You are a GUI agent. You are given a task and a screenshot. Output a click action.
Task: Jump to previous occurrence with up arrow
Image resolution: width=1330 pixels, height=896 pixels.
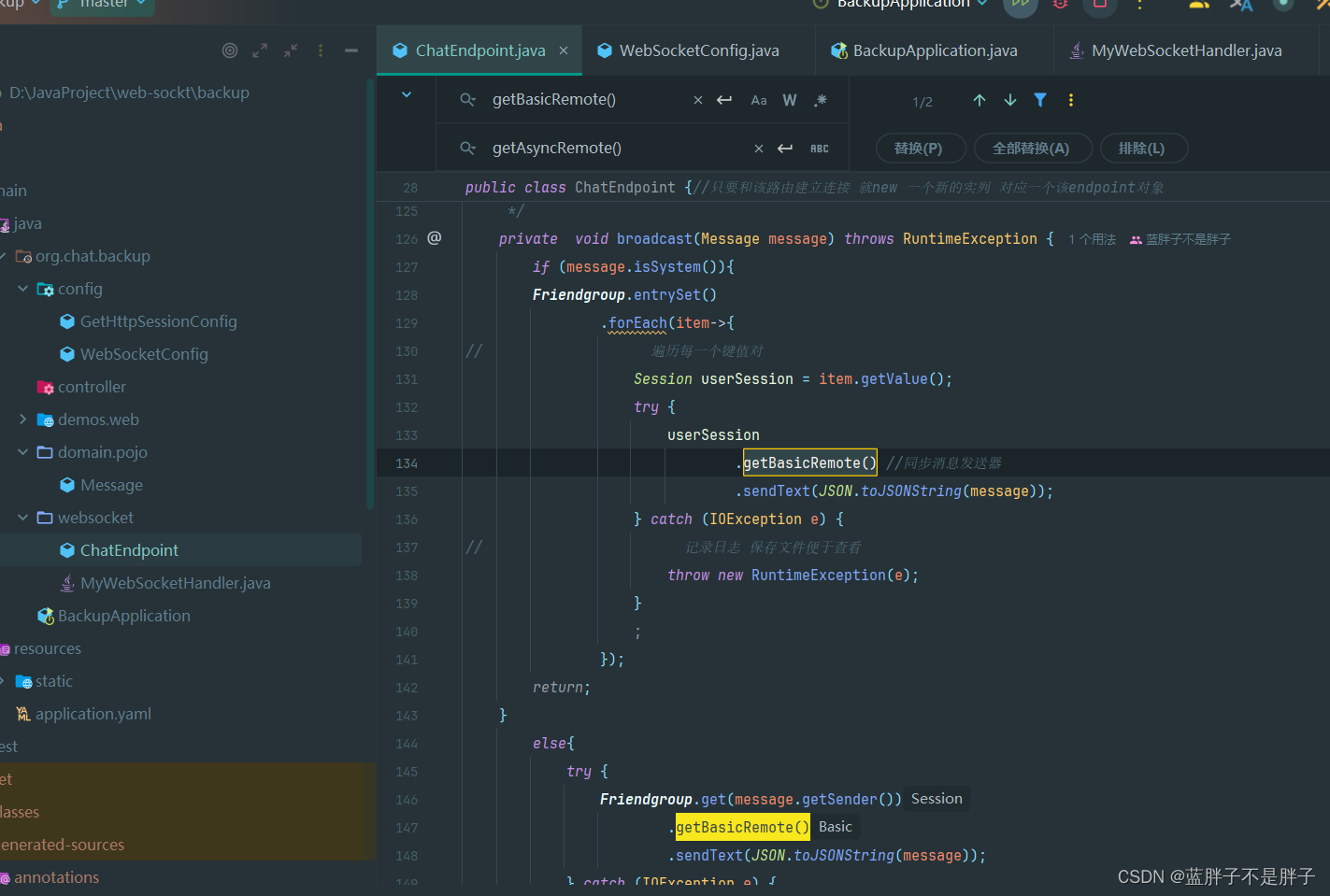(x=979, y=100)
